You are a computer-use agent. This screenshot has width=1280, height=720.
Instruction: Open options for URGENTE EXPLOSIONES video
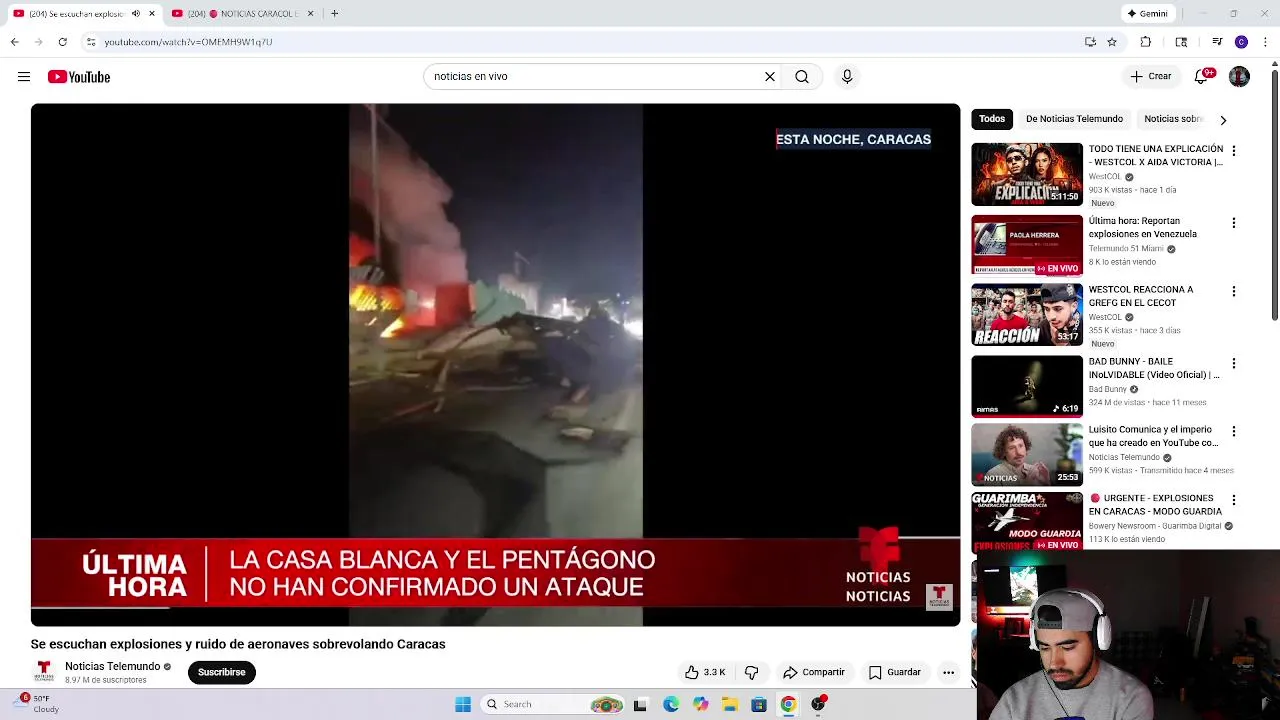[1233, 500]
